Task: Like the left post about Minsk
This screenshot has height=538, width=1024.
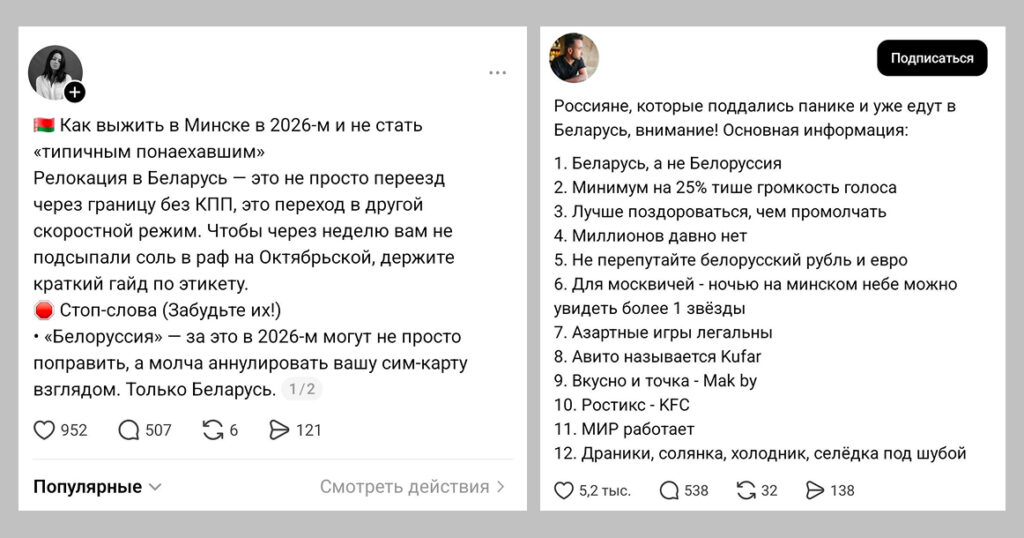Action: [x=44, y=430]
